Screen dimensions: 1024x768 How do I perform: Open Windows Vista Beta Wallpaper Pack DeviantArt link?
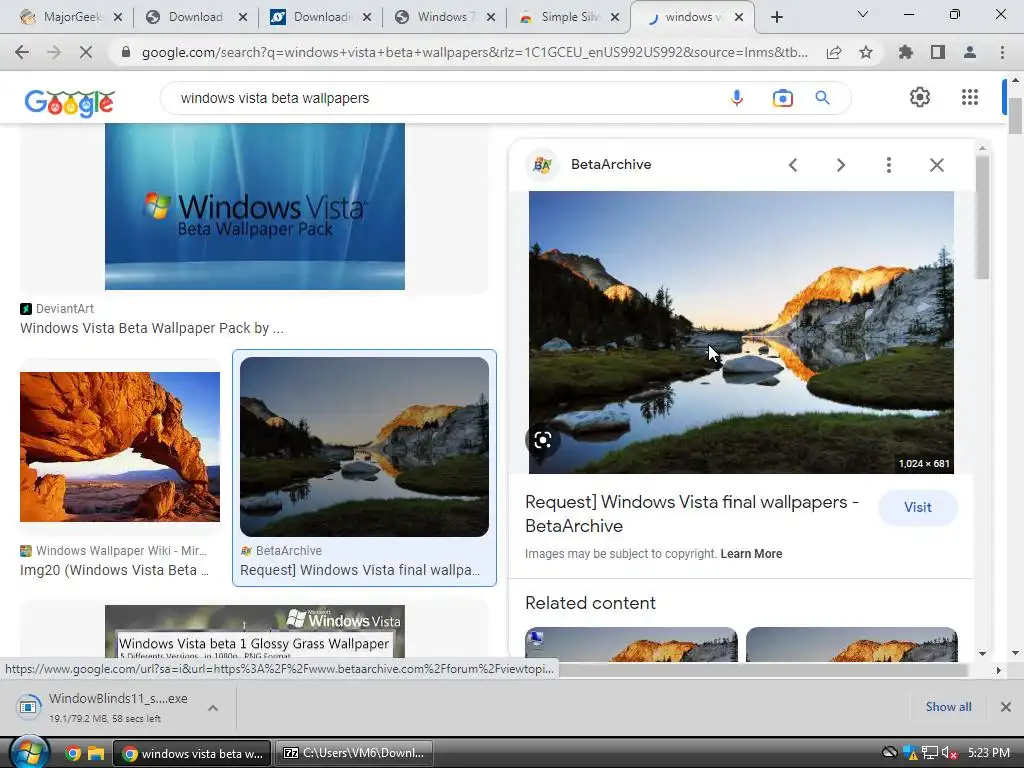152,328
